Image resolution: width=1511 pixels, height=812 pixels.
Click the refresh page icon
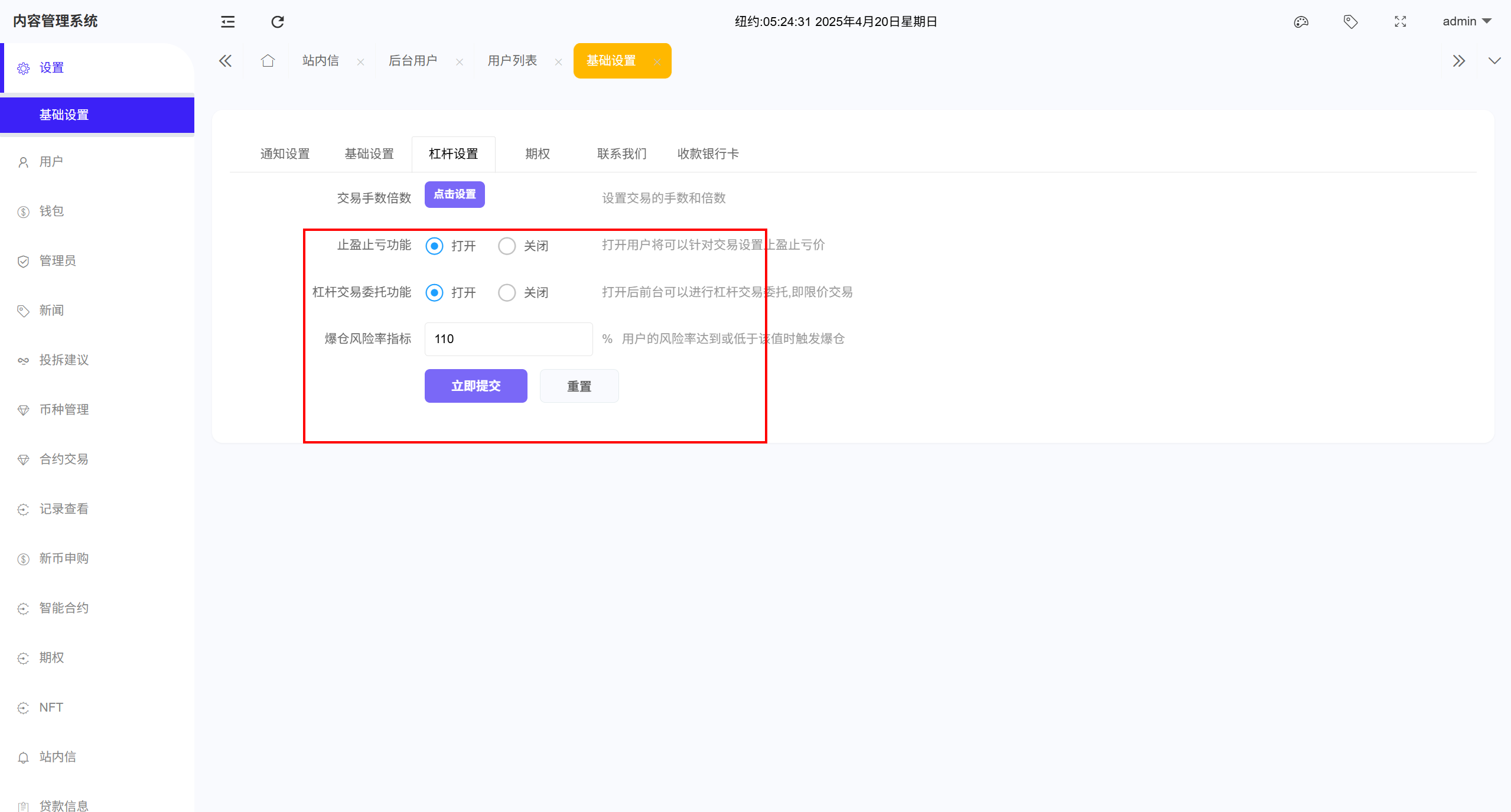pyautogui.click(x=277, y=22)
